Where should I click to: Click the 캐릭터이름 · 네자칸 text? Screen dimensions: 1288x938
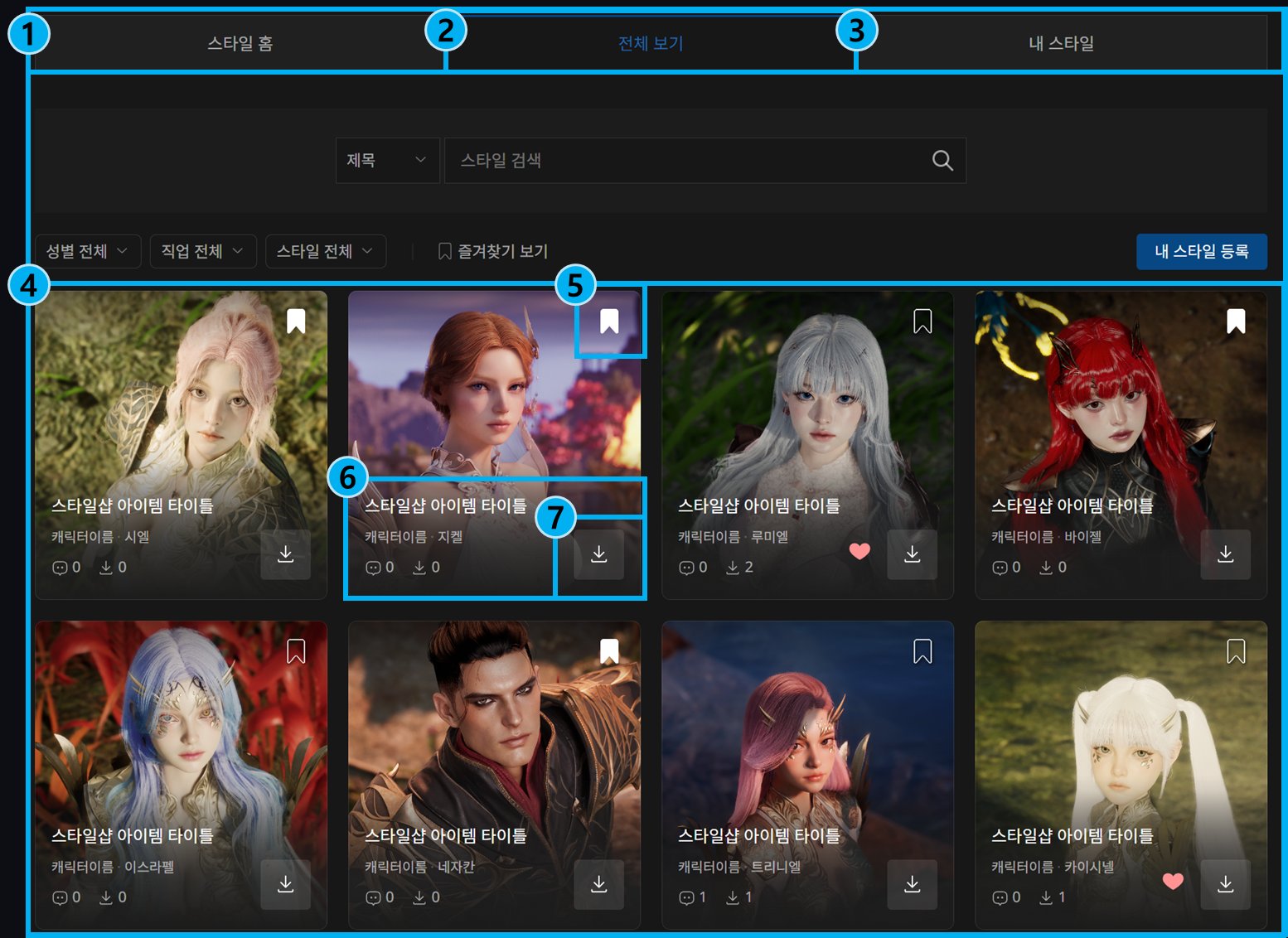coord(419,867)
